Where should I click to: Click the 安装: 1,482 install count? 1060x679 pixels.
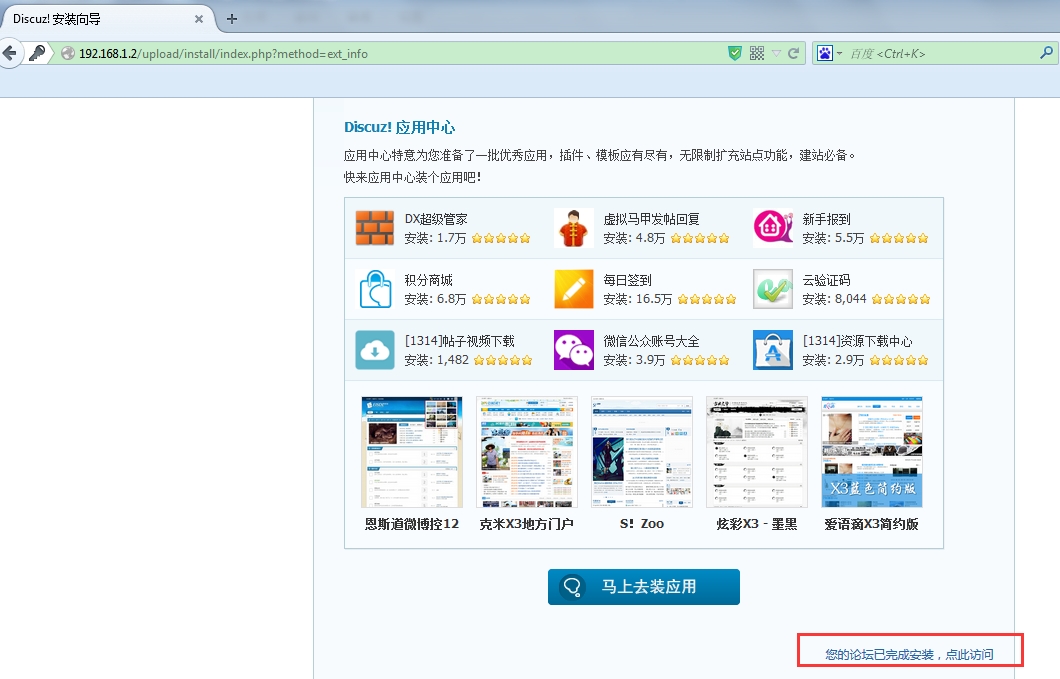(x=437, y=360)
